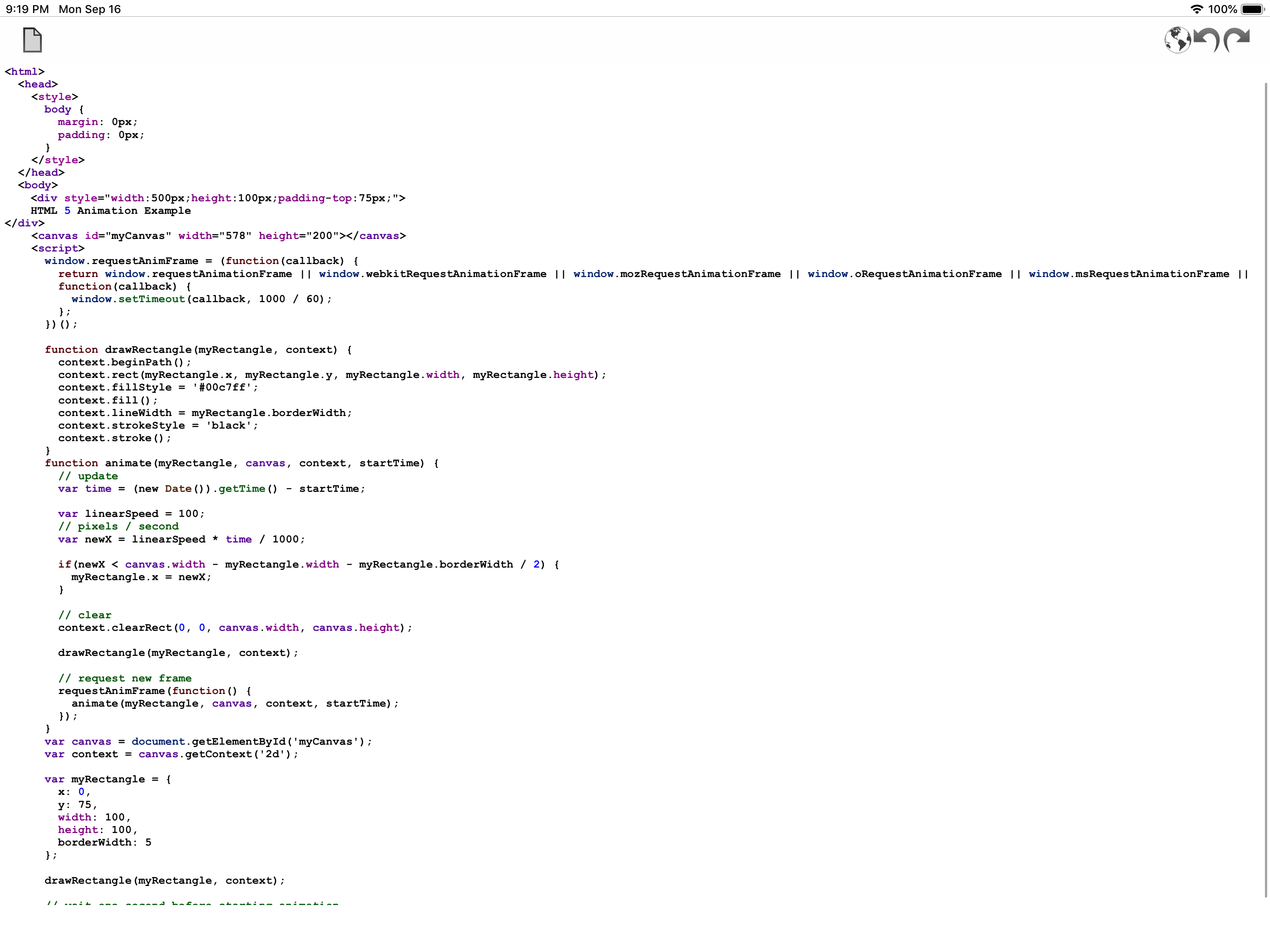Click the '// update' comment
This screenshot has height=952, width=1270.
coord(88,476)
